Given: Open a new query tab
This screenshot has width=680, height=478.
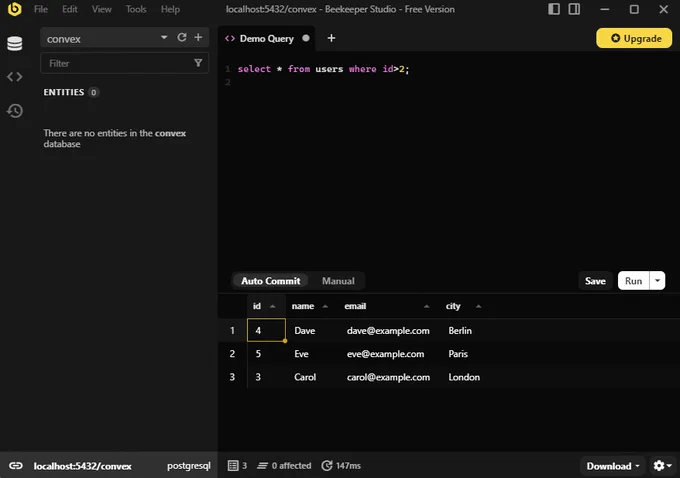Looking at the screenshot, I should click(x=331, y=38).
